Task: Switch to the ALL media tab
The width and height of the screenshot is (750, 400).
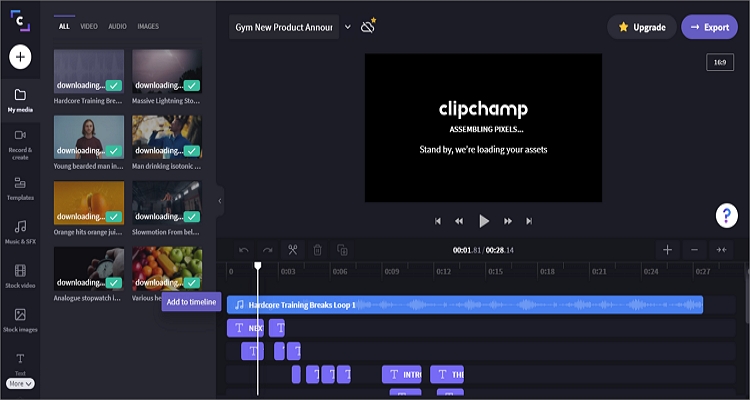Action: coord(64,26)
